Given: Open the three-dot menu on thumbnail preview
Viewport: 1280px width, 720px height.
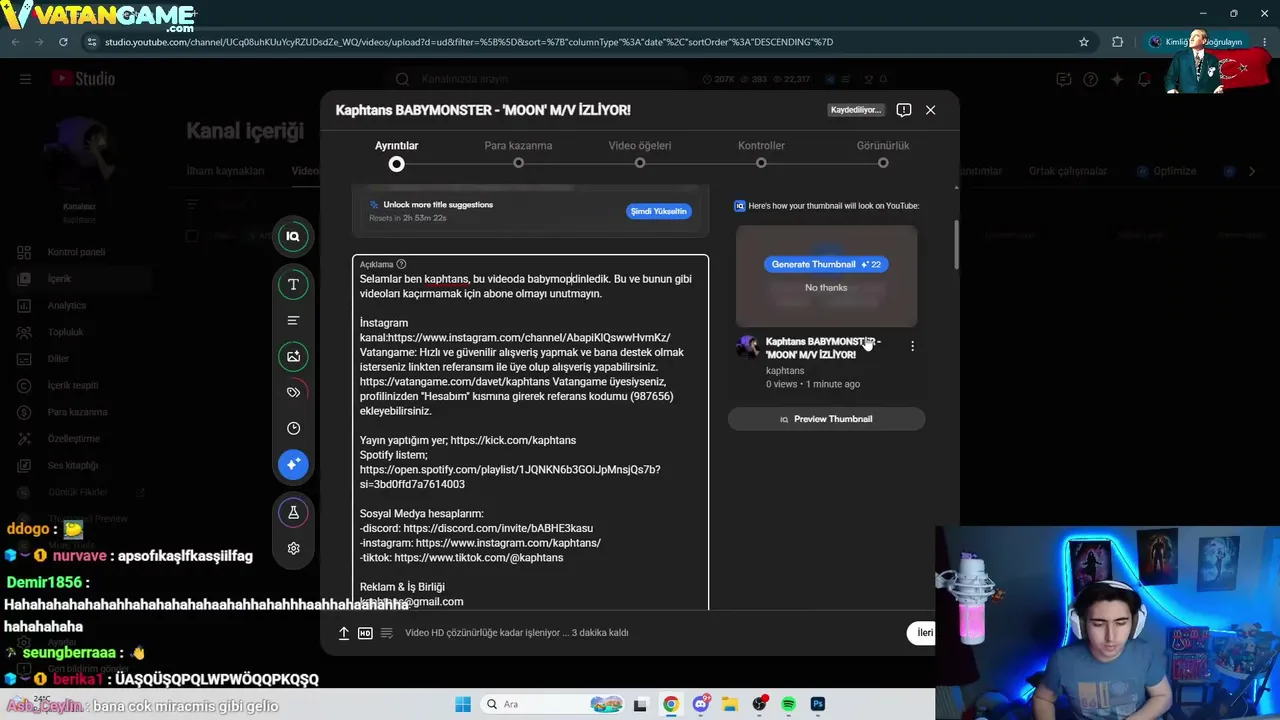Looking at the screenshot, I should click(912, 346).
